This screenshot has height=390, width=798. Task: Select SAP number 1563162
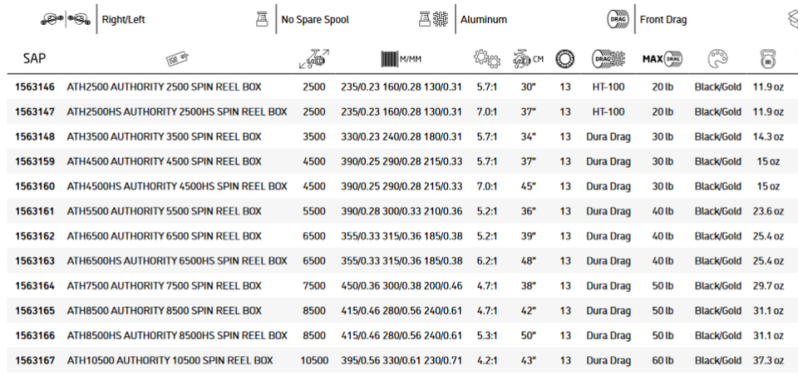(35, 236)
